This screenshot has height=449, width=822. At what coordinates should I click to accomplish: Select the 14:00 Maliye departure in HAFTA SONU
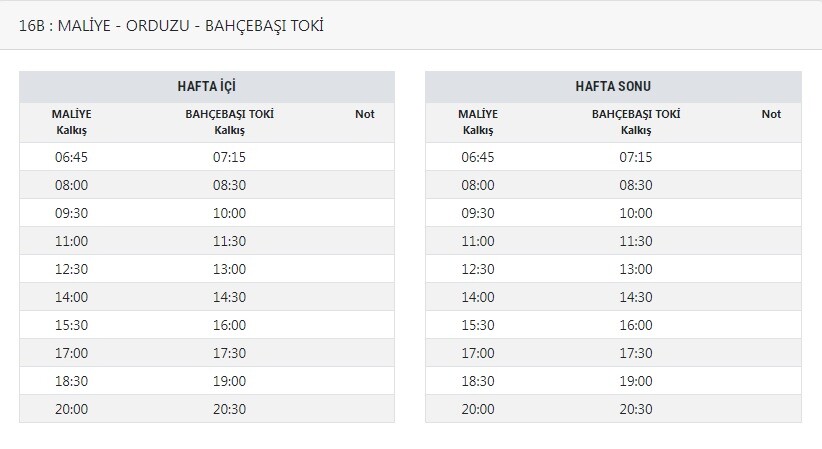[x=477, y=297]
